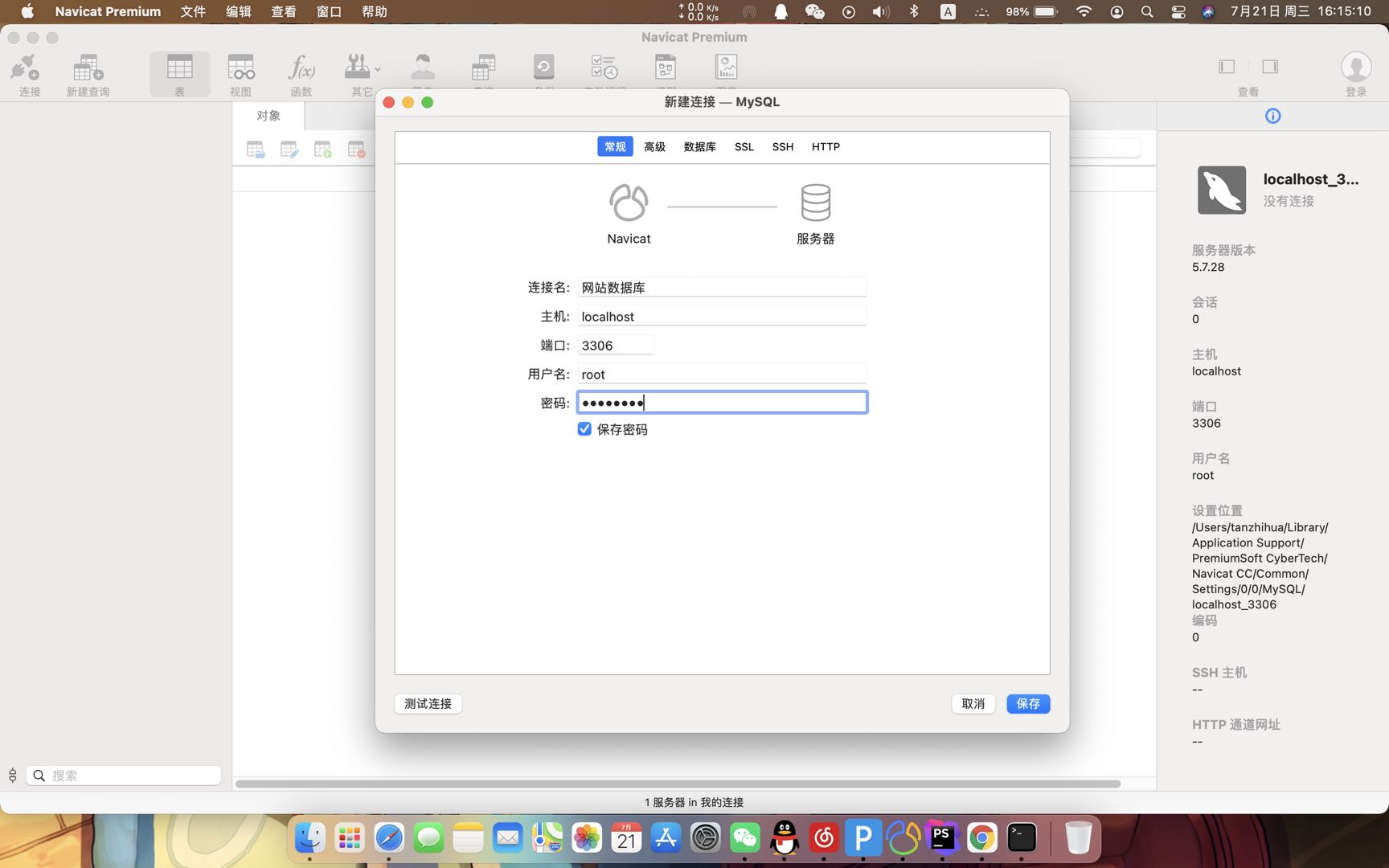Click the localhost_3... connection title
The image size is (1389, 868).
pyautogui.click(x=1310, y=179)
